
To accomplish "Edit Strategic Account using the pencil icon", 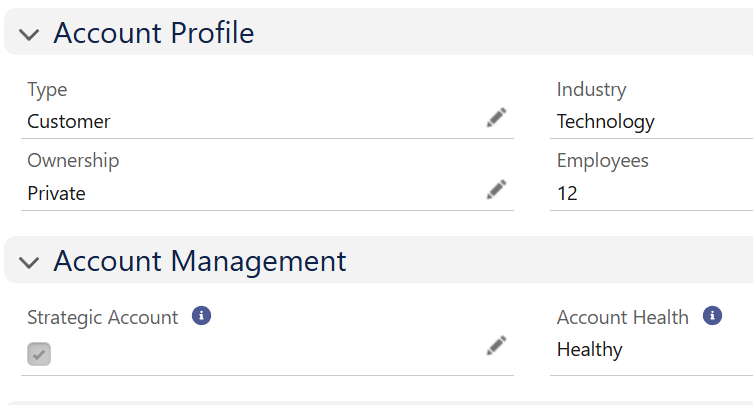I will [x=497, y=345].
